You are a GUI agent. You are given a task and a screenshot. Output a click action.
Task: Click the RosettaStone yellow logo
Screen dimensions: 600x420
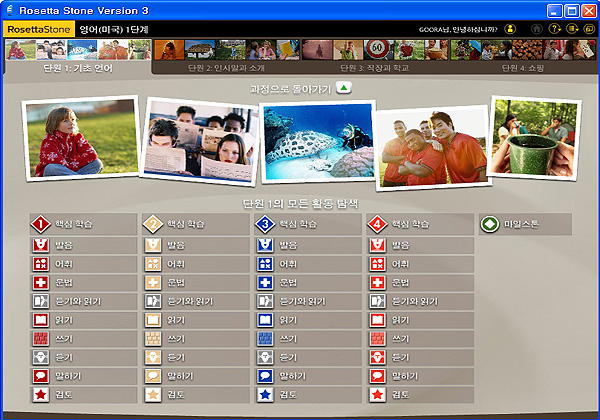coord(39,29)
